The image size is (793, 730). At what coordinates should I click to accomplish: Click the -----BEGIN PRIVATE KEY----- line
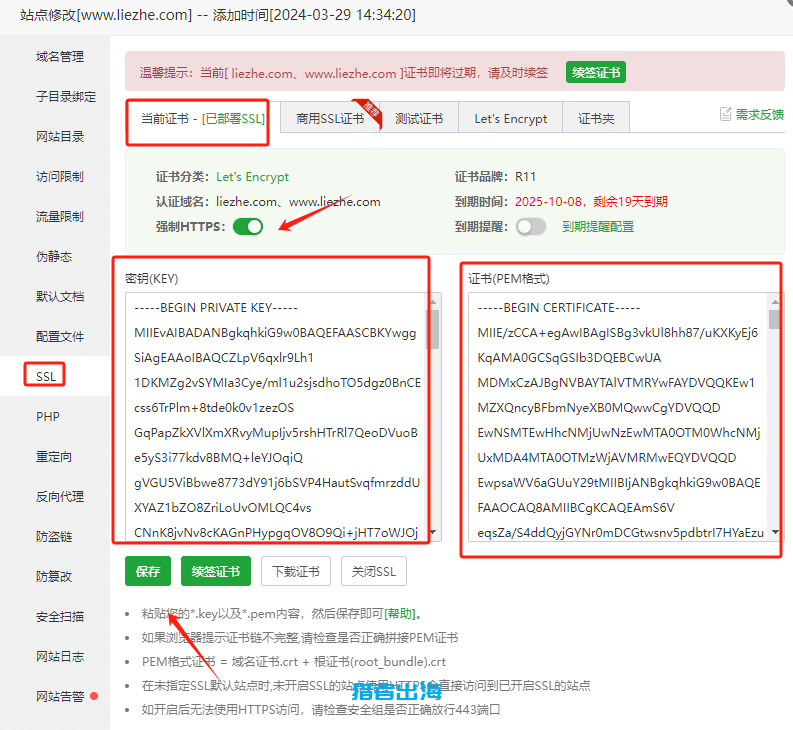coord(216,308)
